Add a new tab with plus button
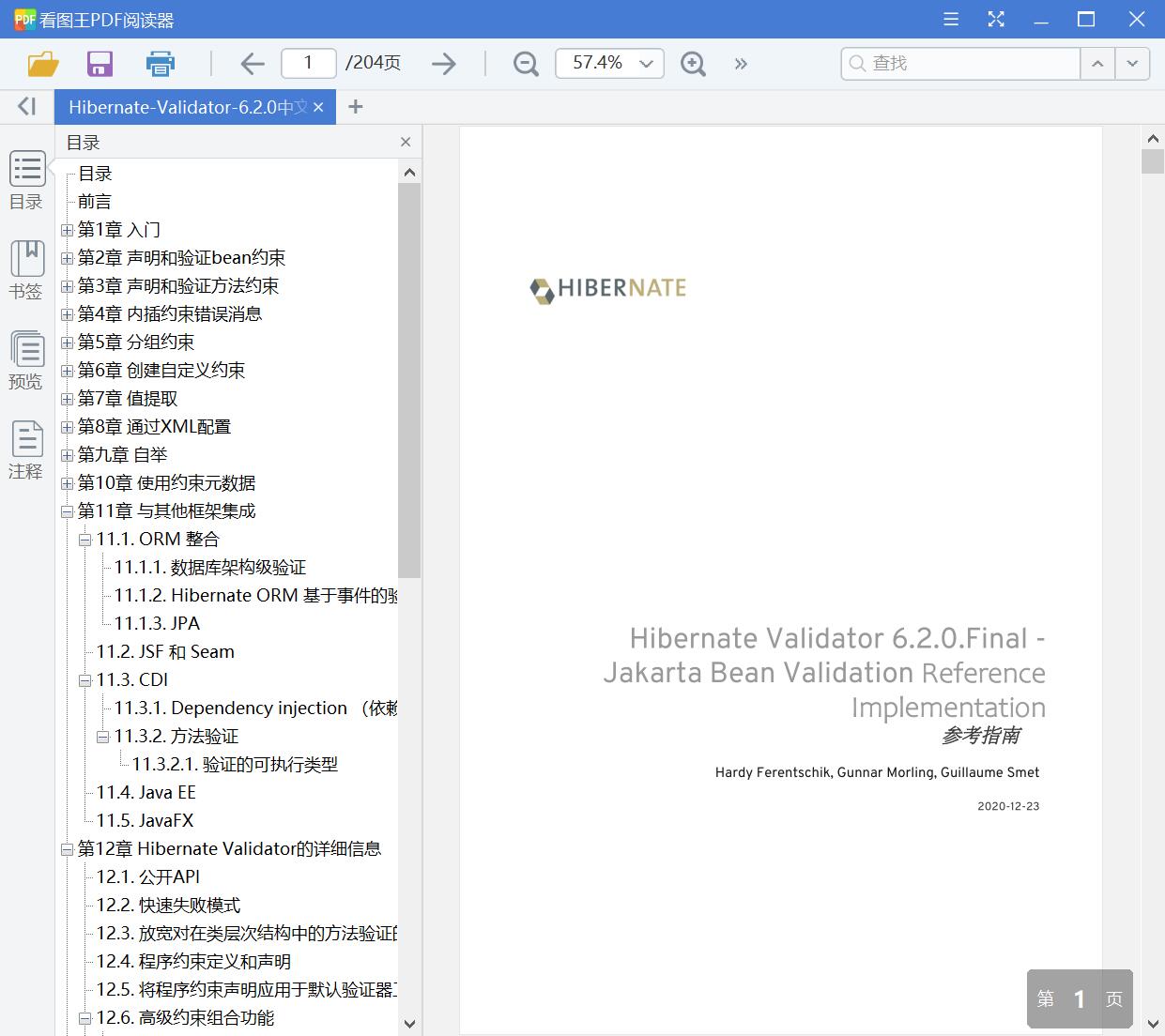This screenshot has height=1036, width=1165. [x=355, y=107]
